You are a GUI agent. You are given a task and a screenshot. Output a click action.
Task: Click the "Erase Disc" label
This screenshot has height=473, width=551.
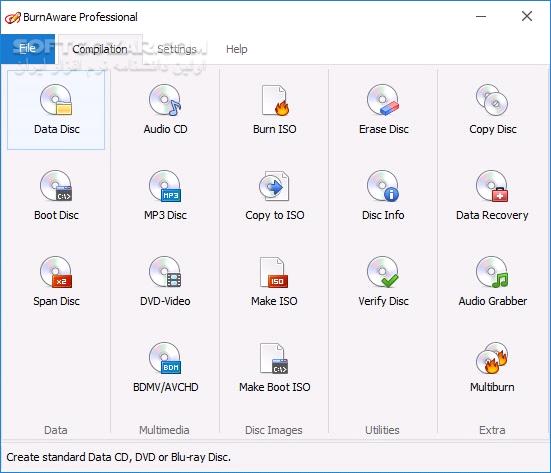[384, 129]
